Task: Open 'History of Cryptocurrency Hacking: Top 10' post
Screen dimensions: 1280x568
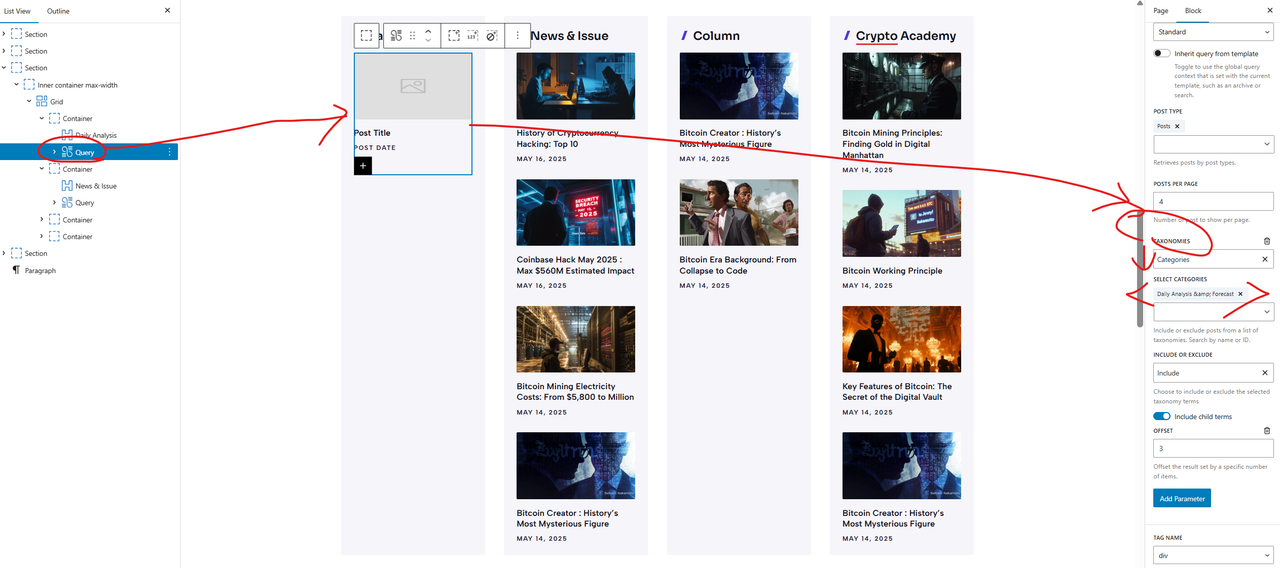Action: point(567,138)
